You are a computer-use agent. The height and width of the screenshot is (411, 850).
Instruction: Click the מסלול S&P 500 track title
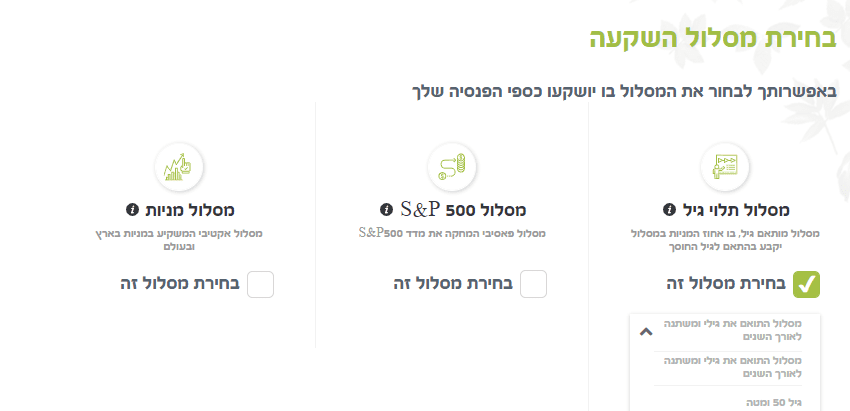pos(463,210)
